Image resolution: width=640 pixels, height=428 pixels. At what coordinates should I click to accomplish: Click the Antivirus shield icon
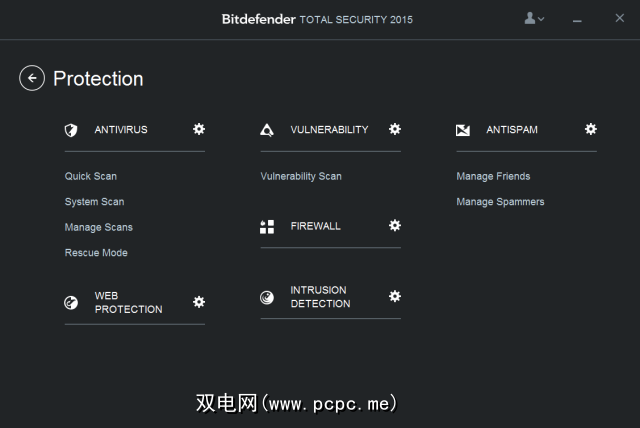point(71,130)
